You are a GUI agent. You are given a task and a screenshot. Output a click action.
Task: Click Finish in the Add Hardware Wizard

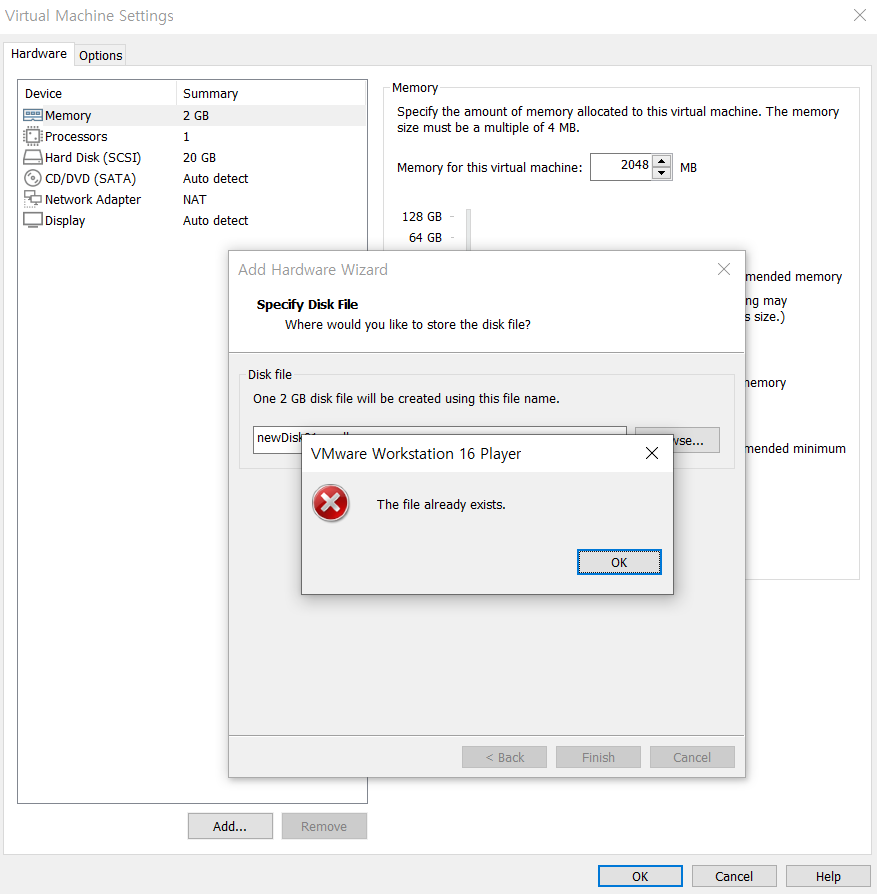click(598, 757)
